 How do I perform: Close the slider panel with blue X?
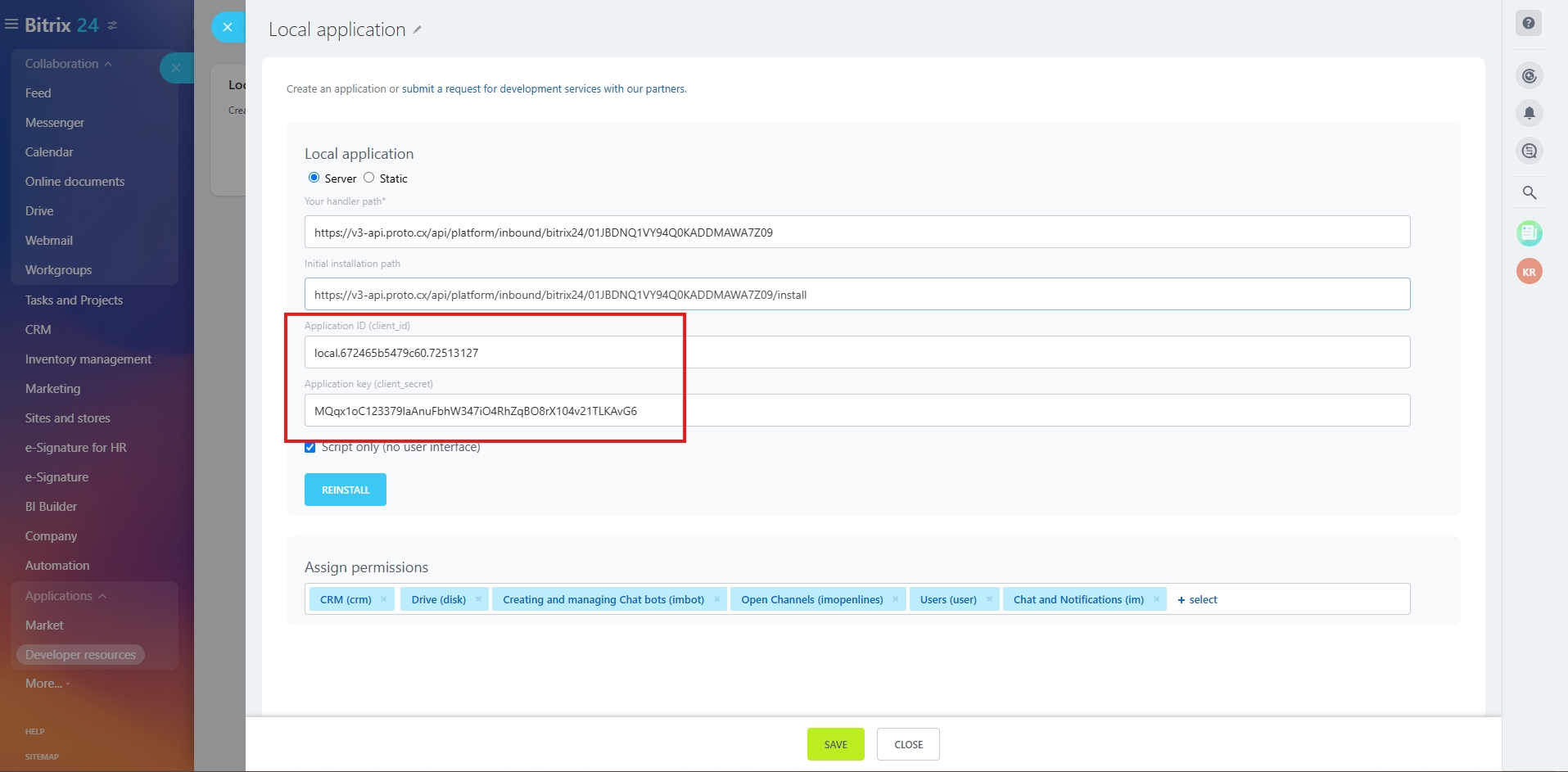tap(228, 27)
